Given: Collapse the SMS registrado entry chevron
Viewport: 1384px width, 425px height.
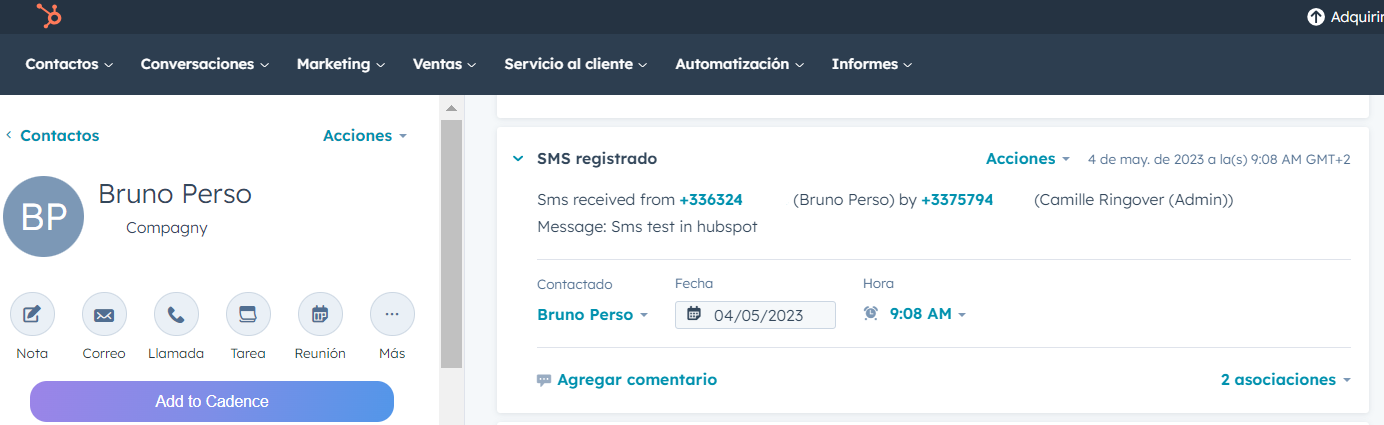Looking at the screenshot, I should point(518,159).
